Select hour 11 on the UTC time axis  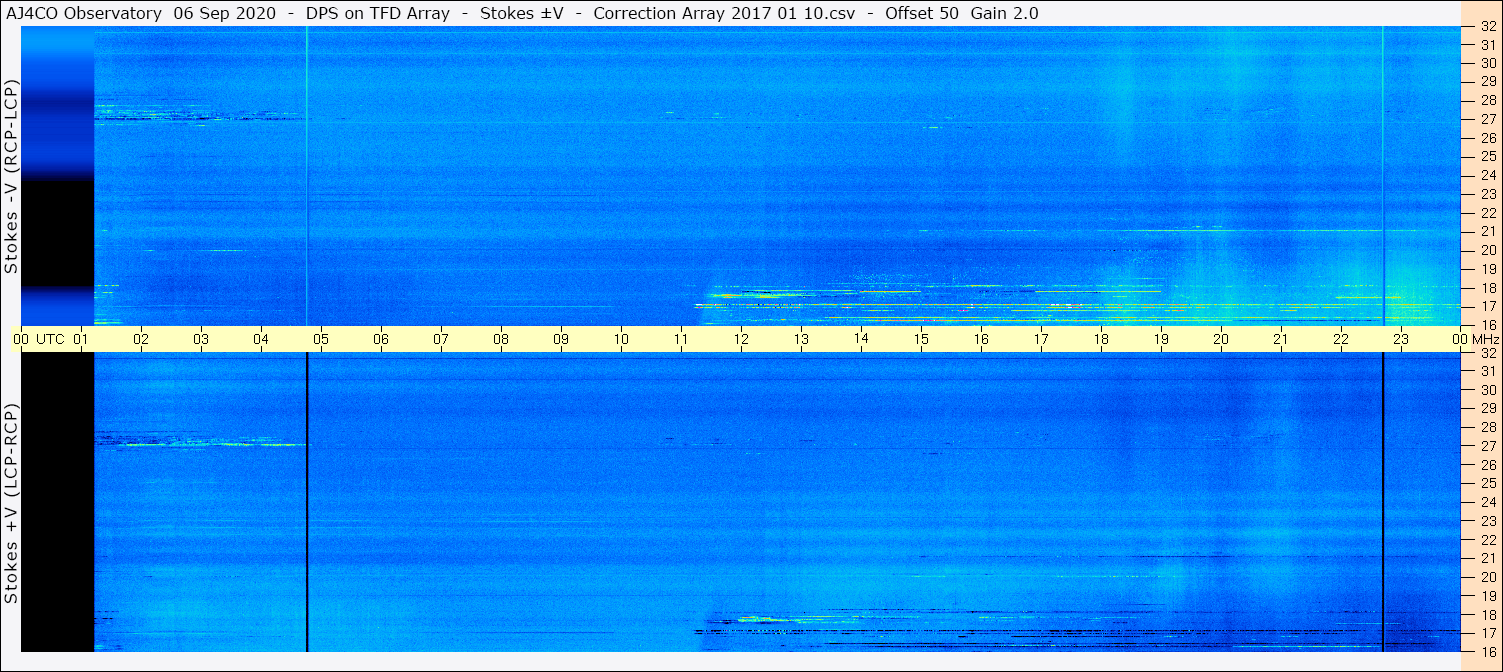681,339
